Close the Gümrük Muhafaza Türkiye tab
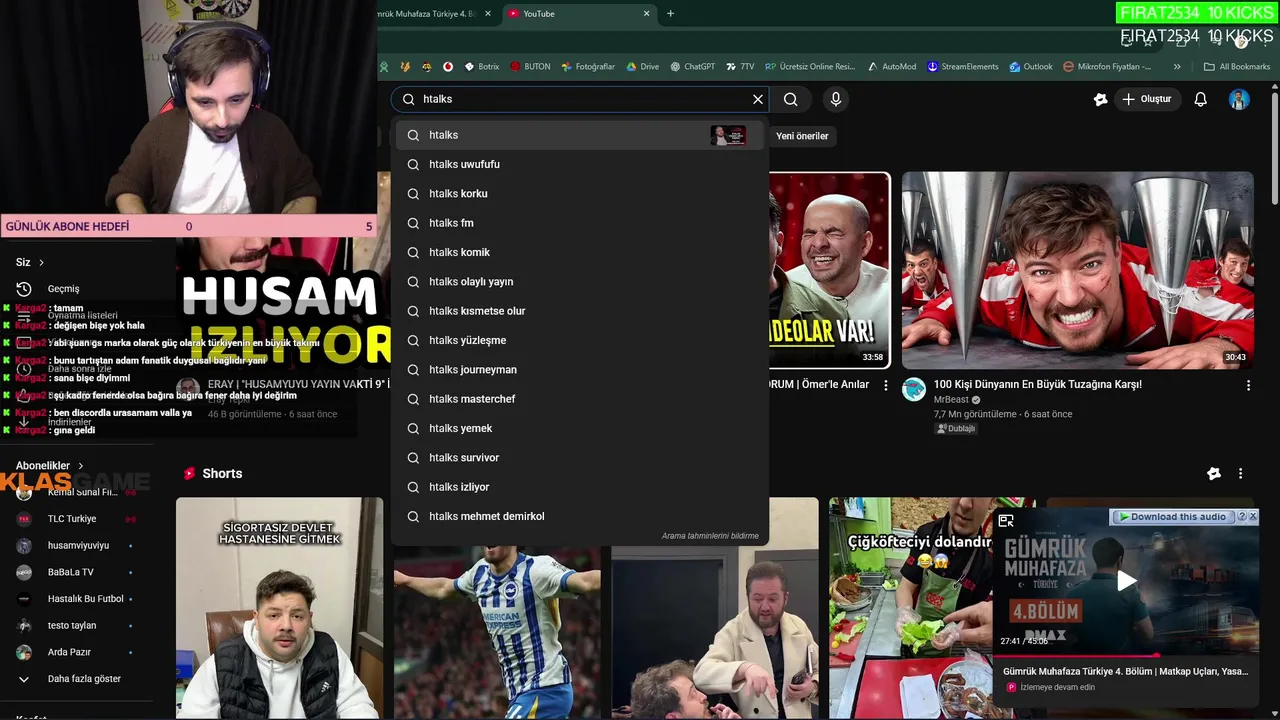The height and width of the screenshot is (720, 1280). [x=488, y=13]
